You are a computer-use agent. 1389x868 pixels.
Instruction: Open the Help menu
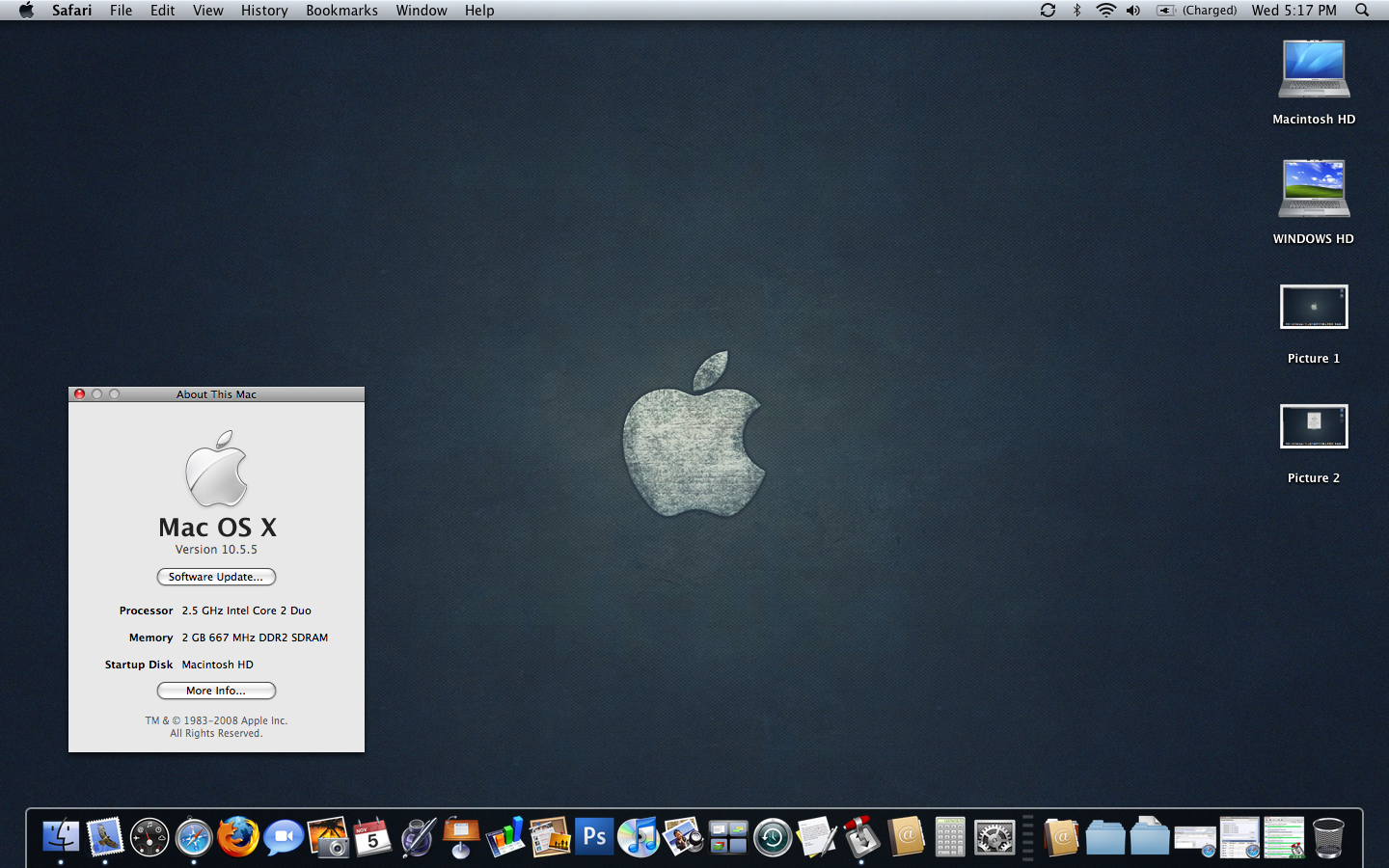click(x=479, y=11)
